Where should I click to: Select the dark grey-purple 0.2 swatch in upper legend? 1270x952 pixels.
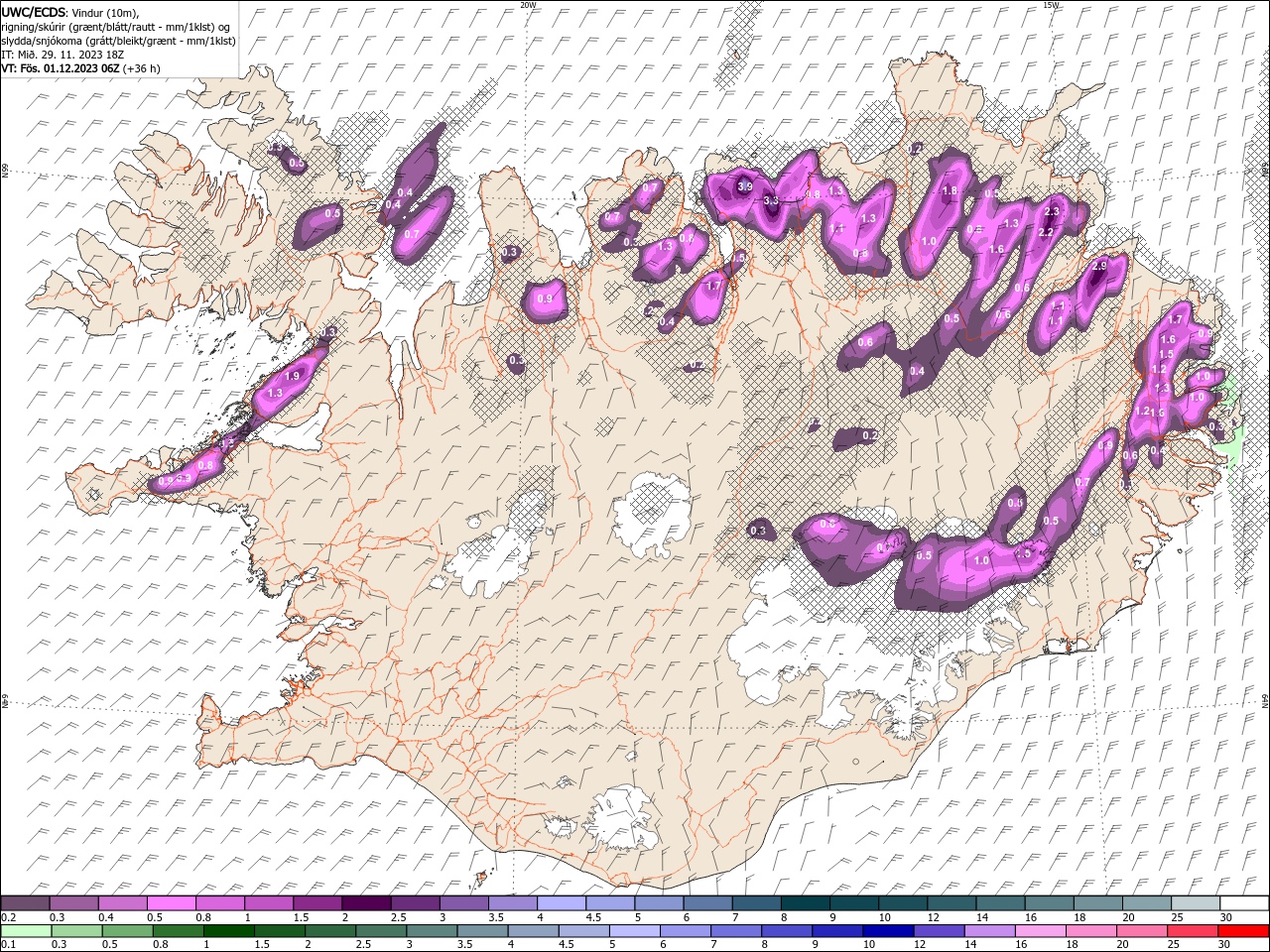[x=26, y=903]
